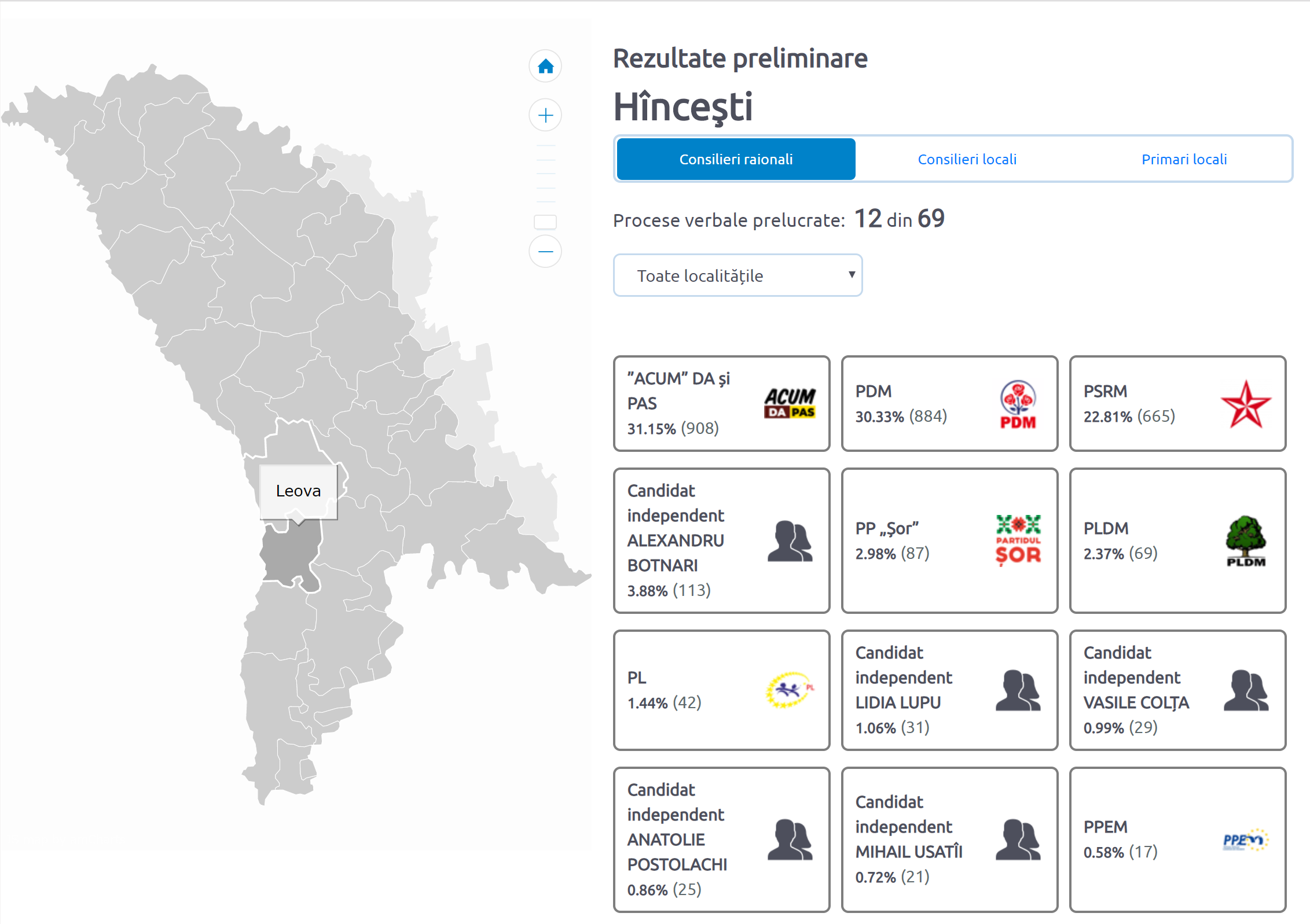
Task: Click the map home reset icon
Action: pyautogui.click(x=545, y=67)
